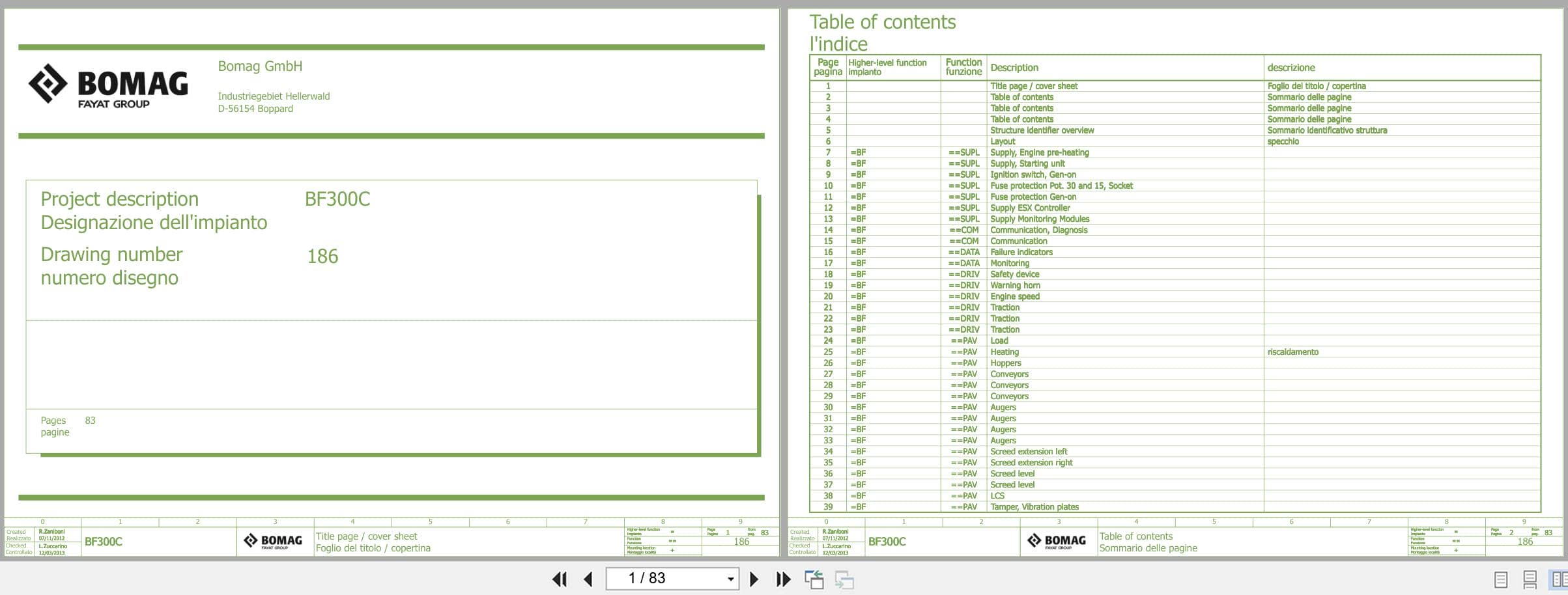Toggle two-page facing view
1568x595 pixels.
(x=1558, y=579)
